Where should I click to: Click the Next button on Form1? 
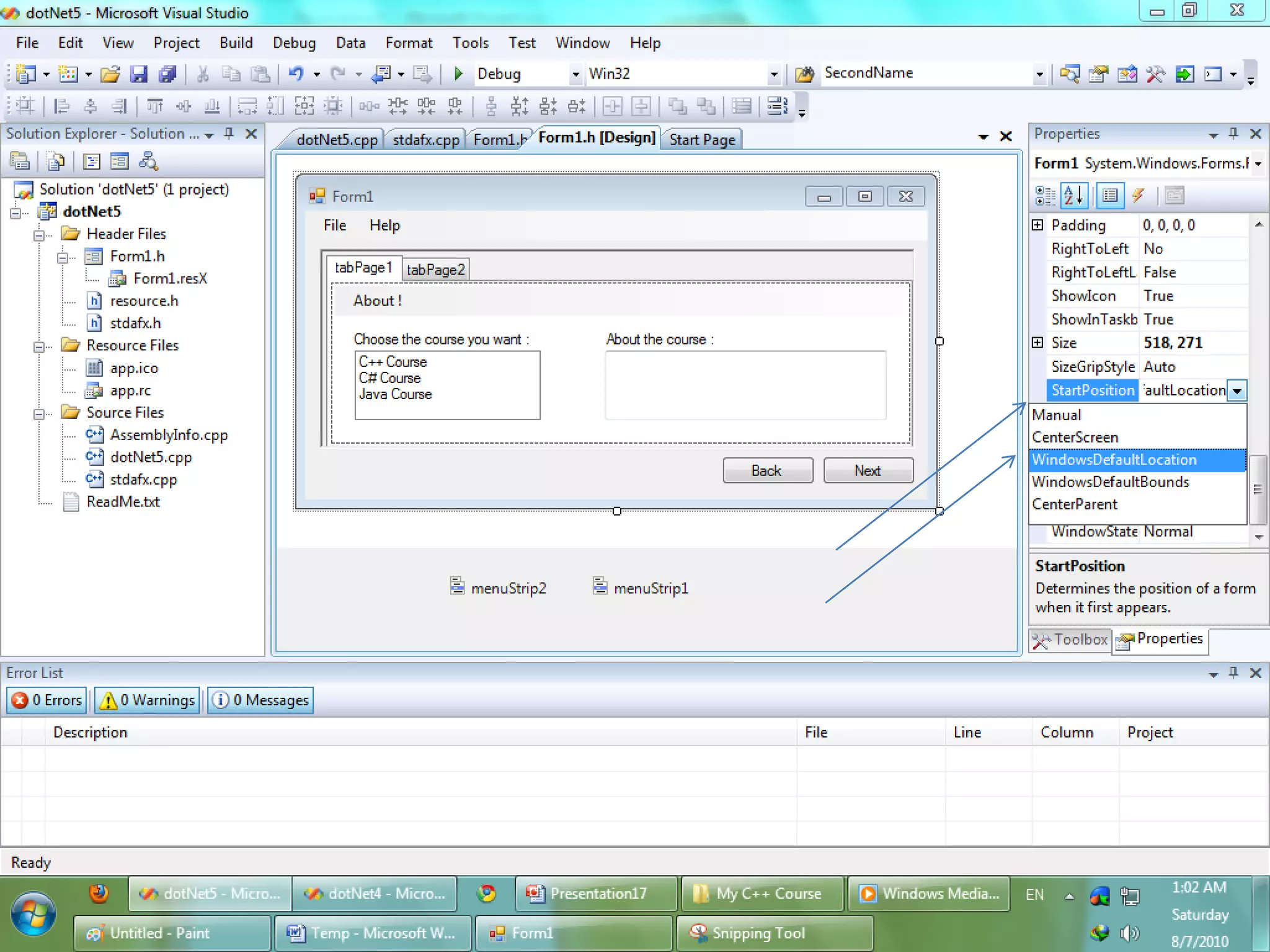click(x=868, y=470)
